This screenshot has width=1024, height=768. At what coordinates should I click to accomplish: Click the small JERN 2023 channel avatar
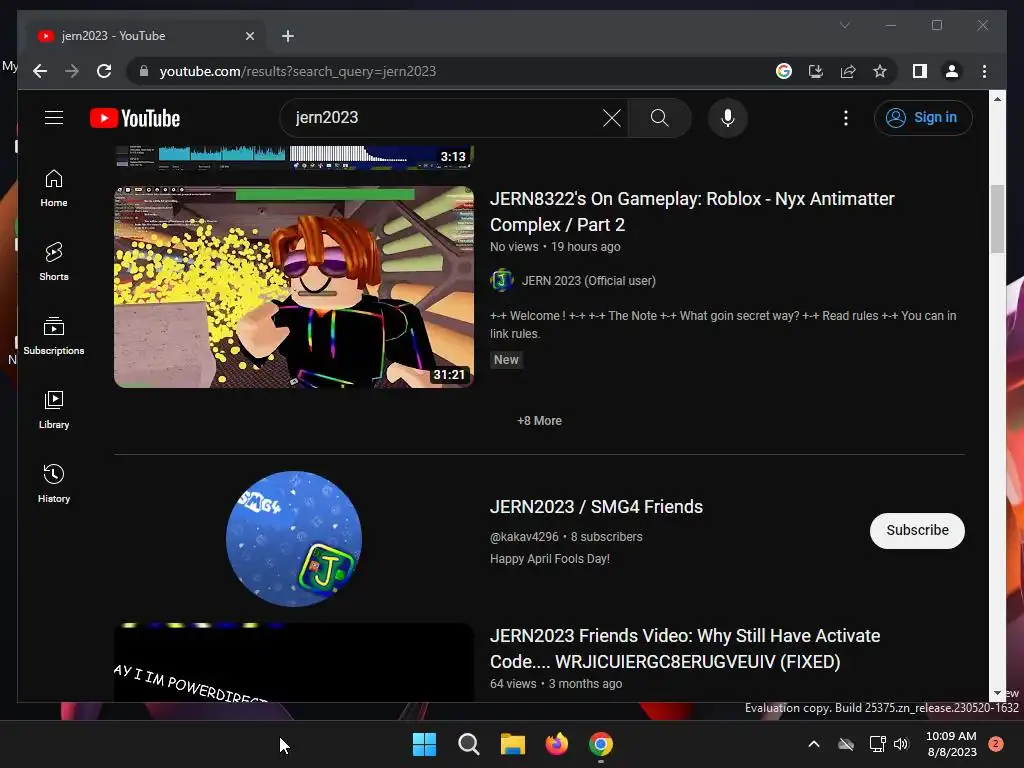point(502,281)
